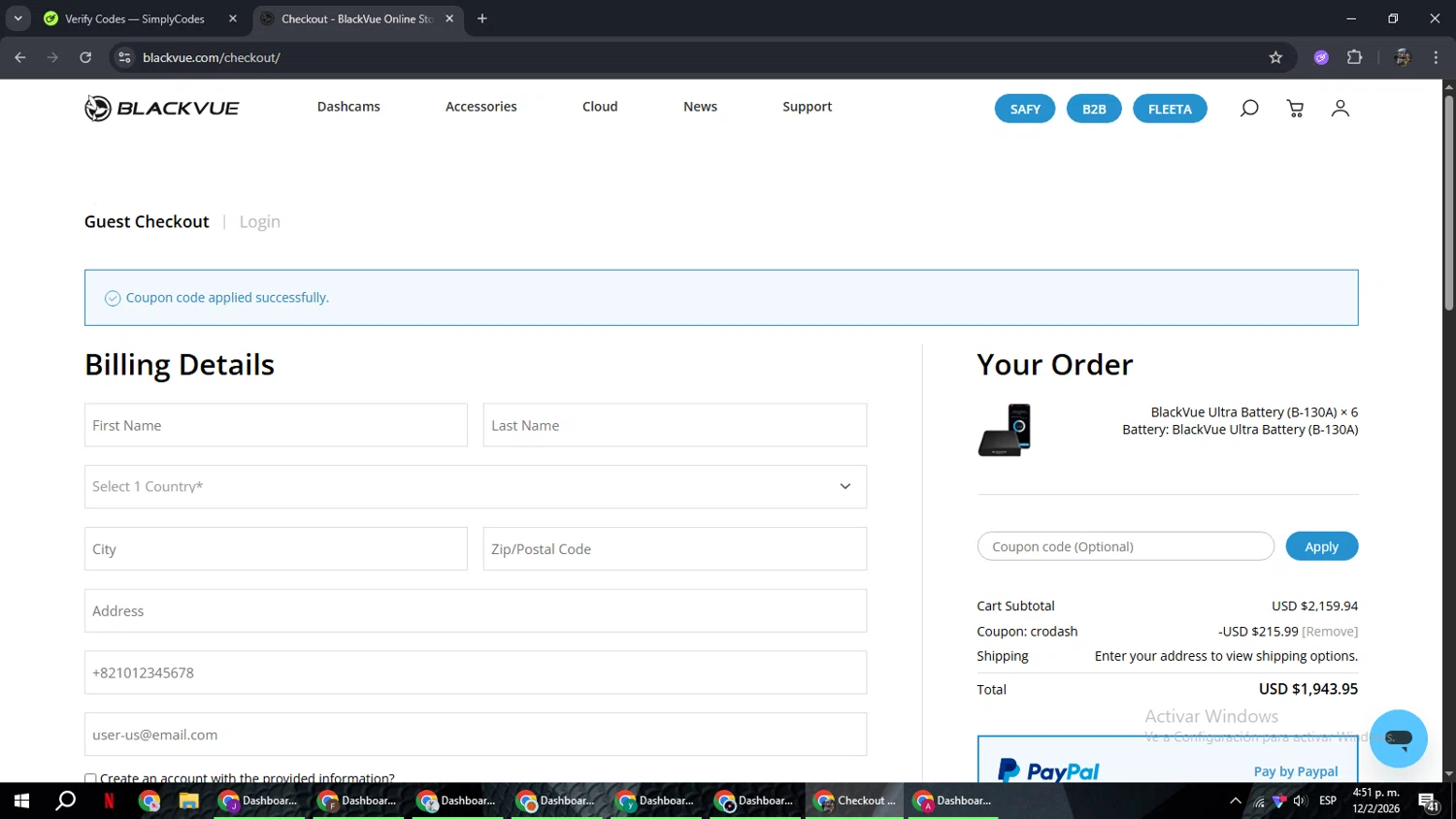Viewport: 1456px width, 819px height.
Task: Click the BlackVue logo
Action: pyautogui.click(x=161, y=108)
